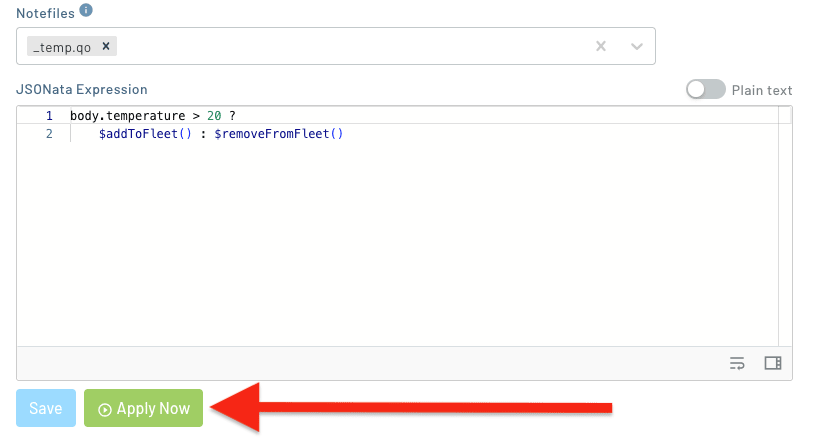
Task: Click the JSONata Expression label
Action: (82, 89)
